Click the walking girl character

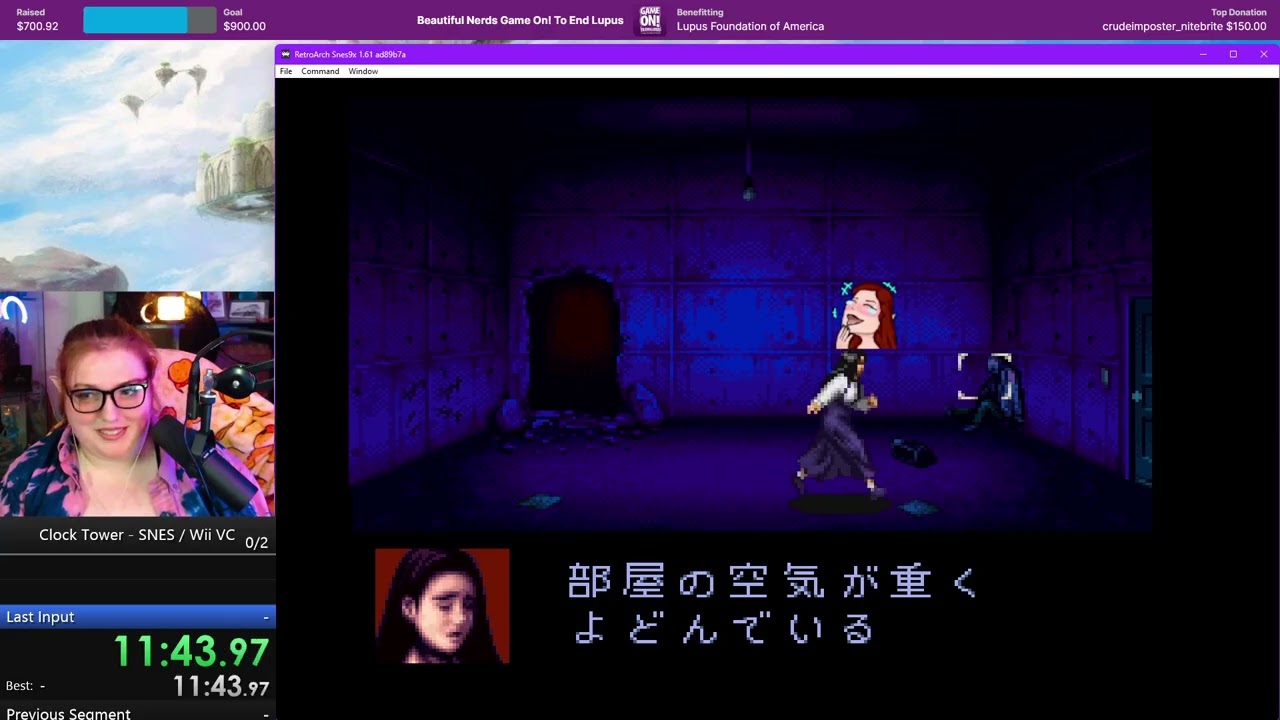pyautogui.click(x=841, y=427)
